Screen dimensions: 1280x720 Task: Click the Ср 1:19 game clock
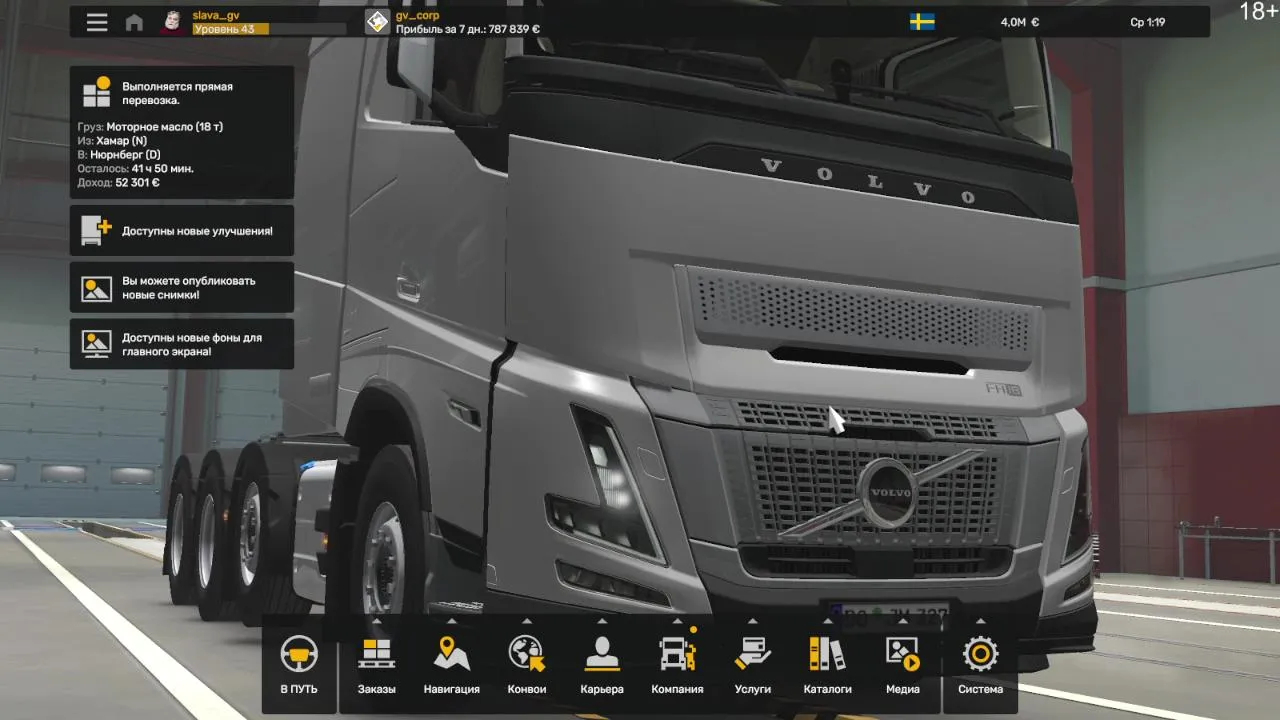click(x=1147, y=22)
